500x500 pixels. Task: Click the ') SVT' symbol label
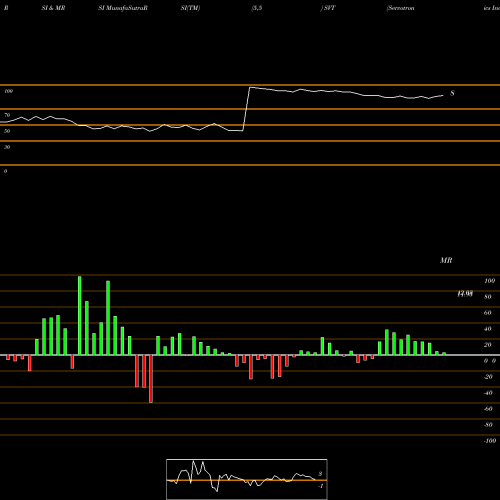click(x=328, y=8)
